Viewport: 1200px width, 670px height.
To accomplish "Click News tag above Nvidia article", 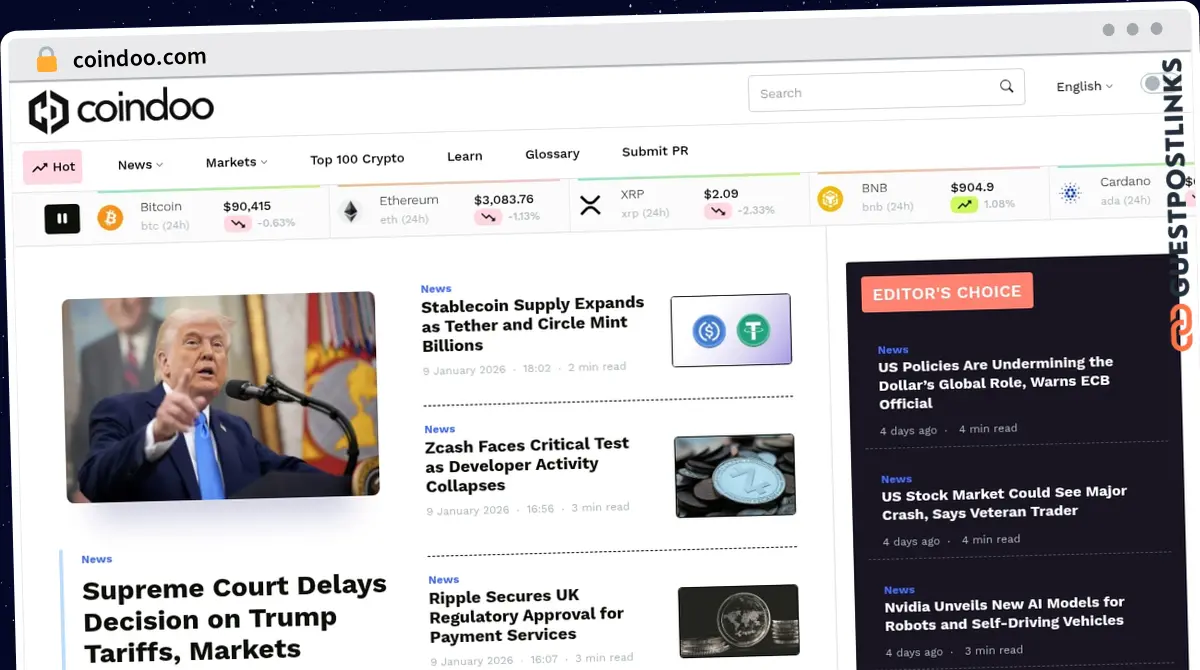I will tap(899, 590).
